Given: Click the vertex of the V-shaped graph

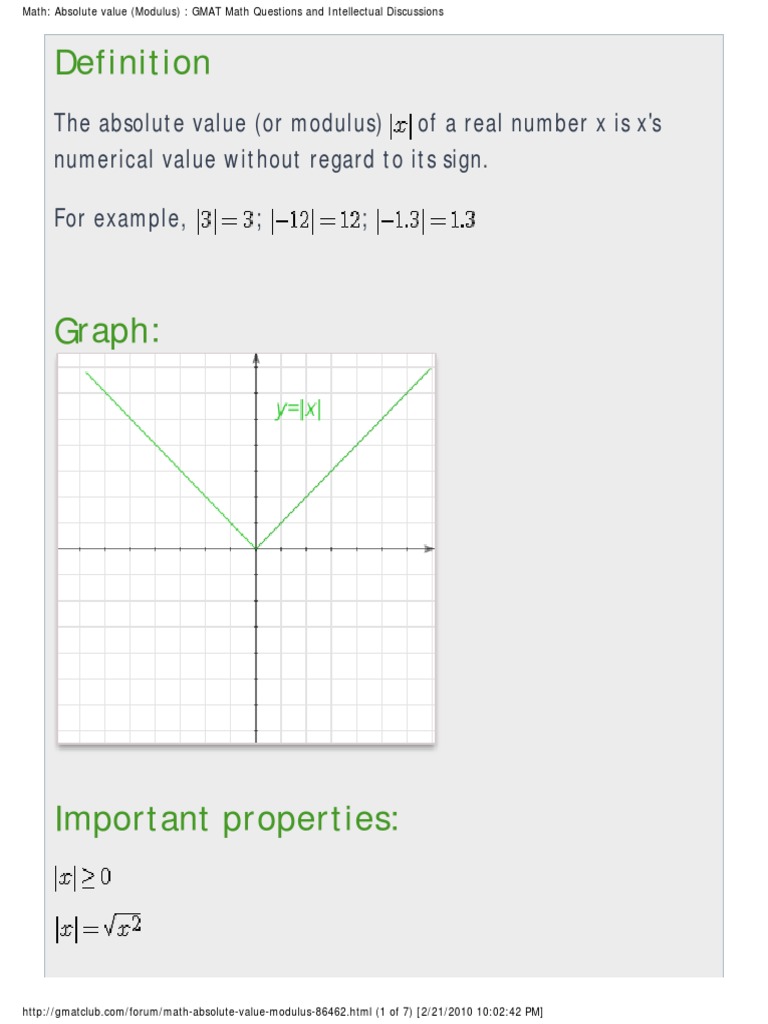Looking at the screenshot, I should coord(256,548).
